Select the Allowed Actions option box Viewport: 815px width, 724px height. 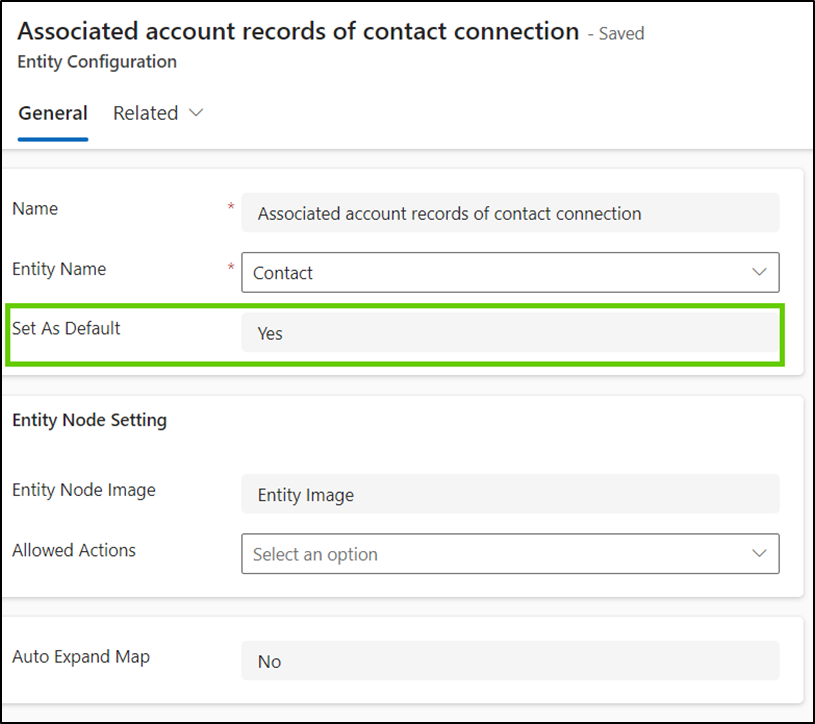click(x=510, y=554)
